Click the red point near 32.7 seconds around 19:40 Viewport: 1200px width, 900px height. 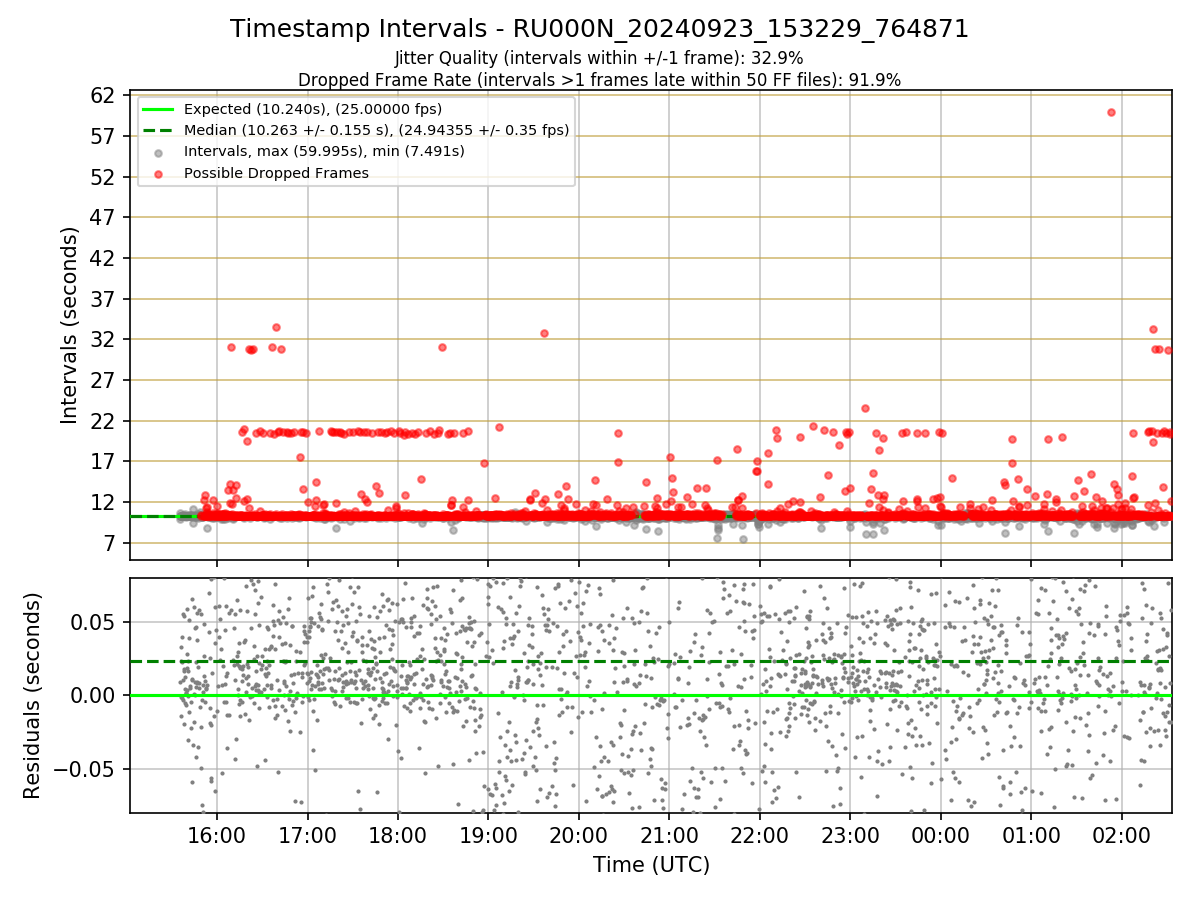coord(544,333)
